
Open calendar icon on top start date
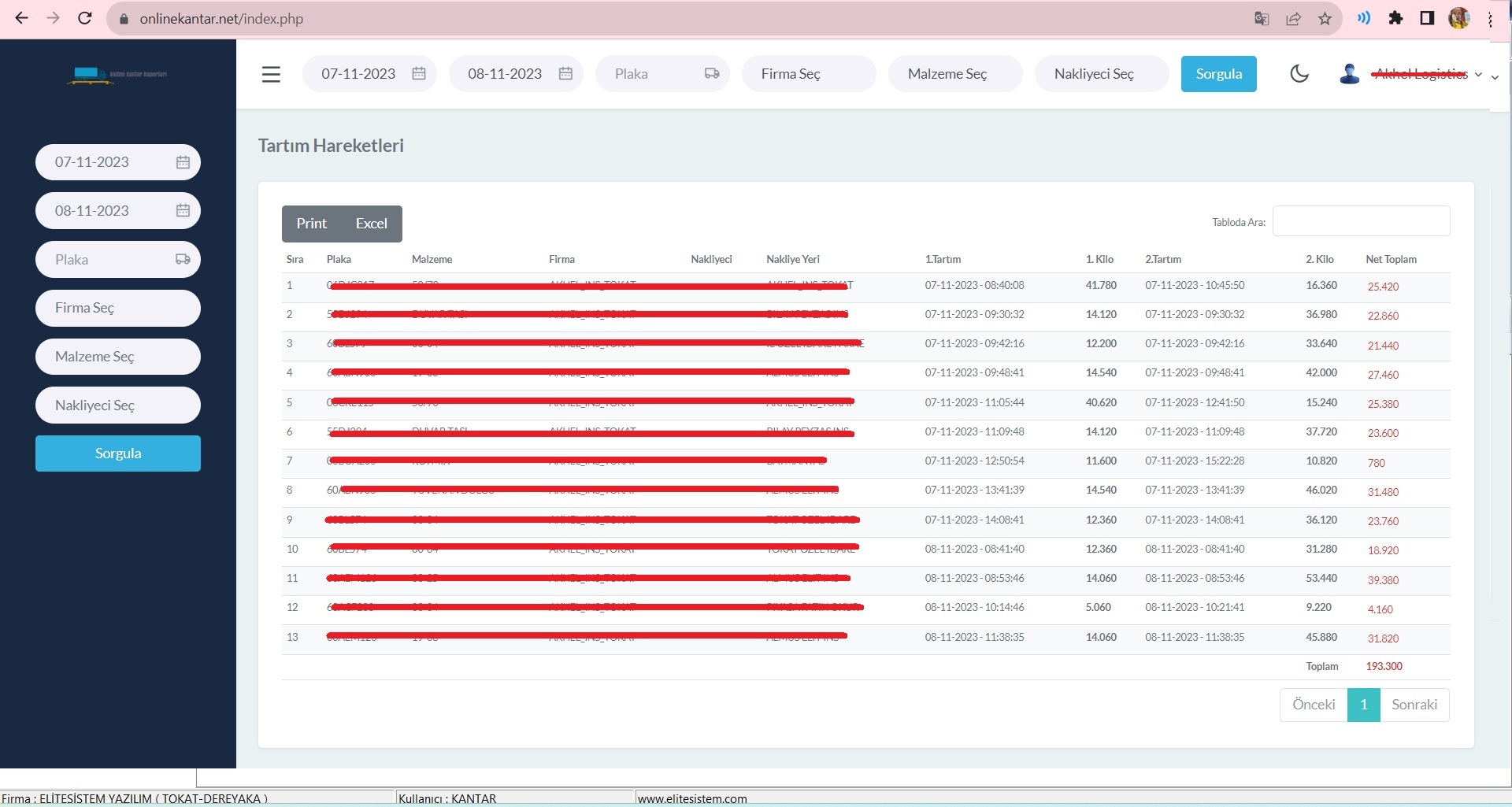419,74
